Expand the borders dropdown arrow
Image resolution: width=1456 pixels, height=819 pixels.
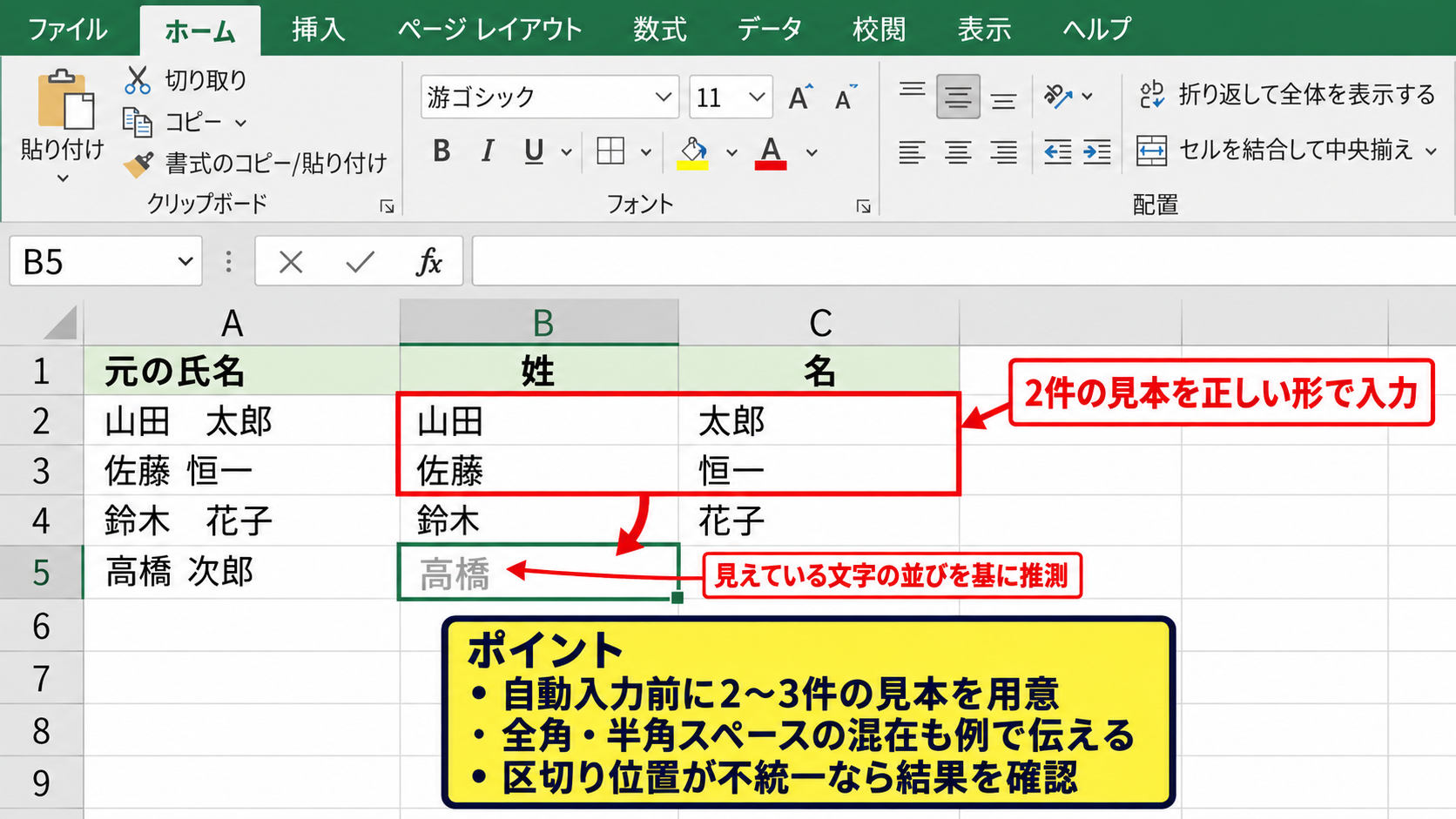coord(646,152)
